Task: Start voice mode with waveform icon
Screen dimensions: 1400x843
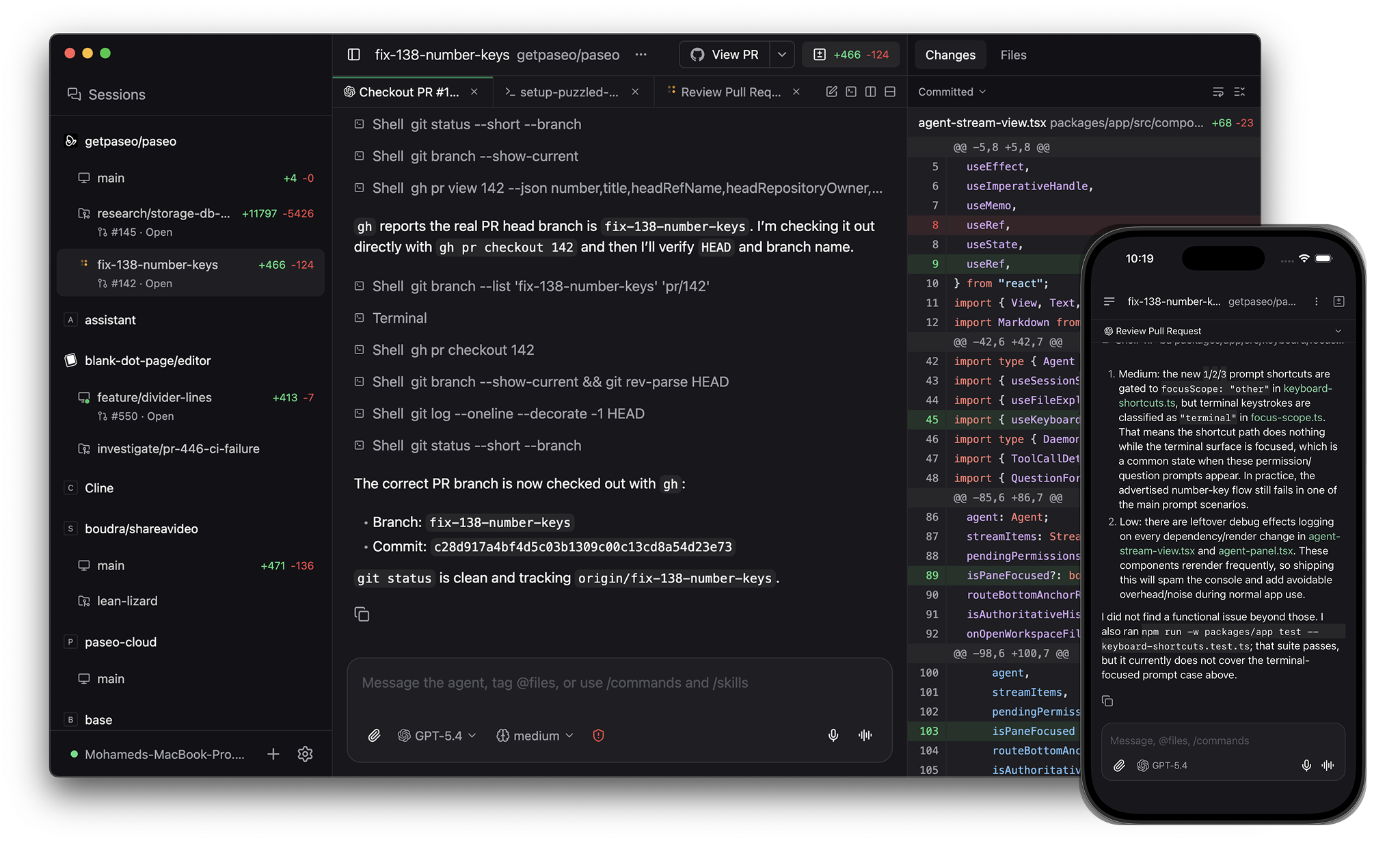Action: coord(865,736)
